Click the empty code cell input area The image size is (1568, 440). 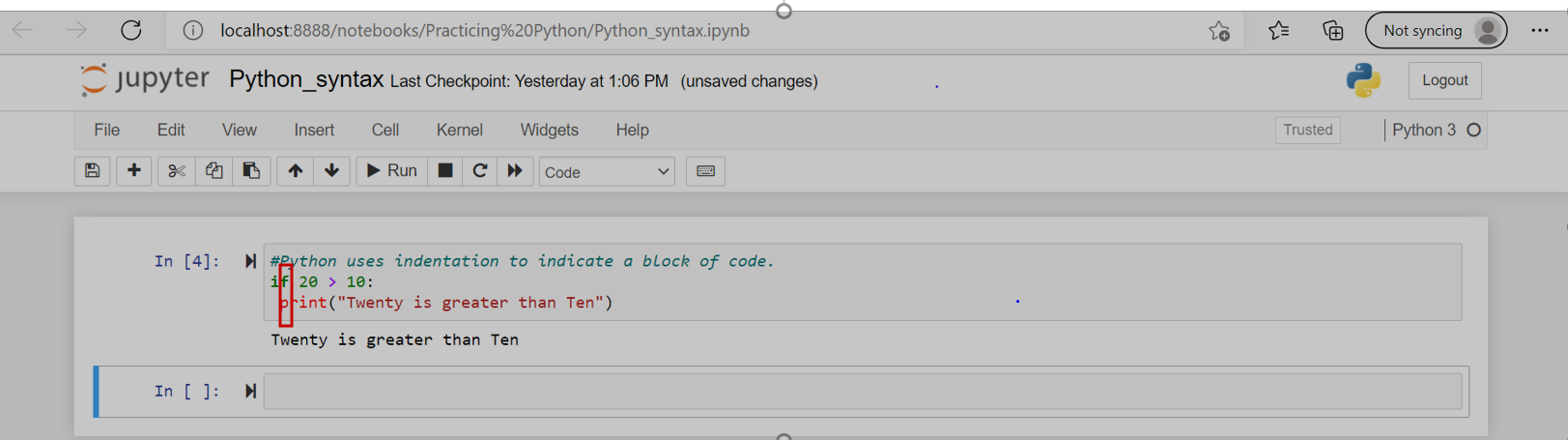862,392
